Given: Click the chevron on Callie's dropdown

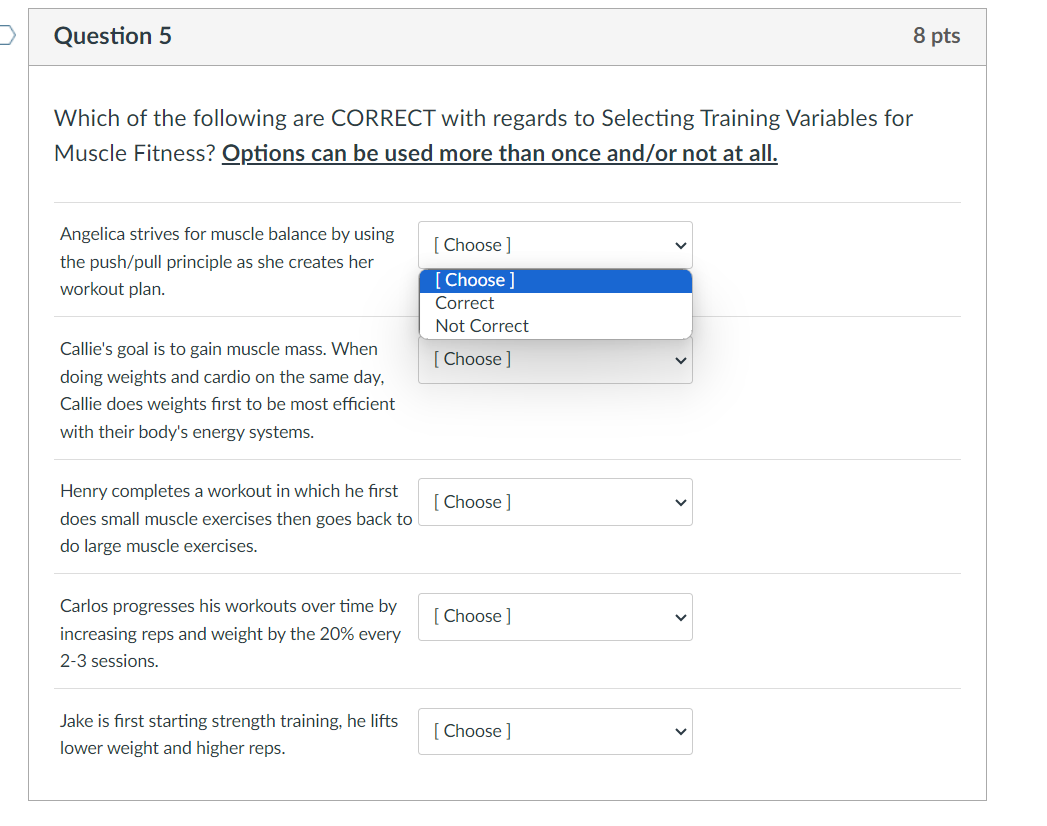Looking at the screenshot, I should (680, 358).
